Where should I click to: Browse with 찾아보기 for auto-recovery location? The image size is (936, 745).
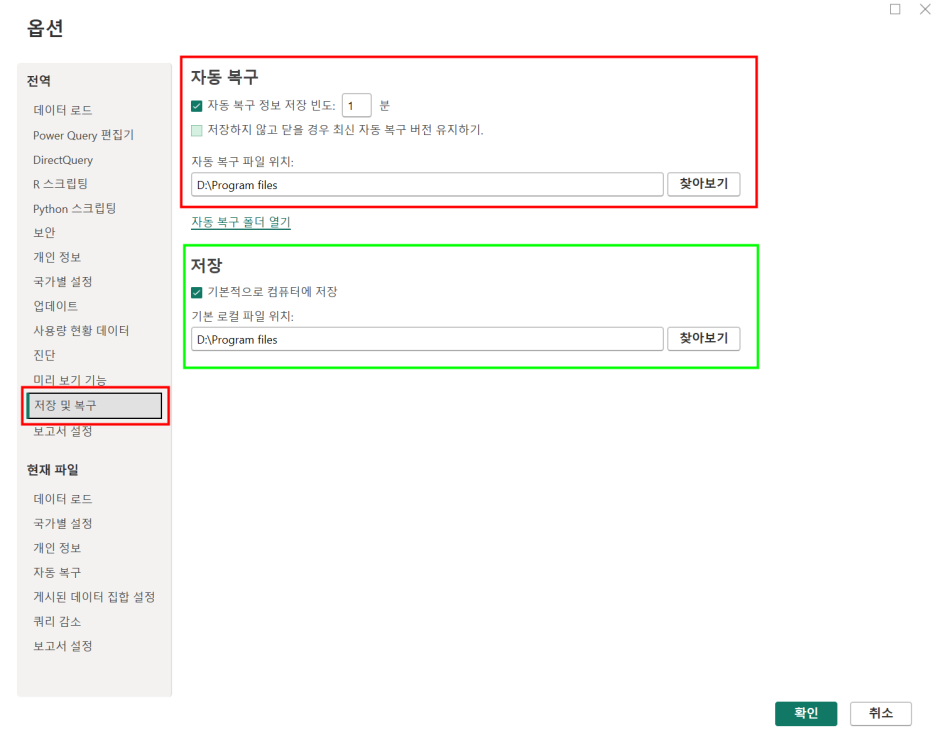pos(703,184)
